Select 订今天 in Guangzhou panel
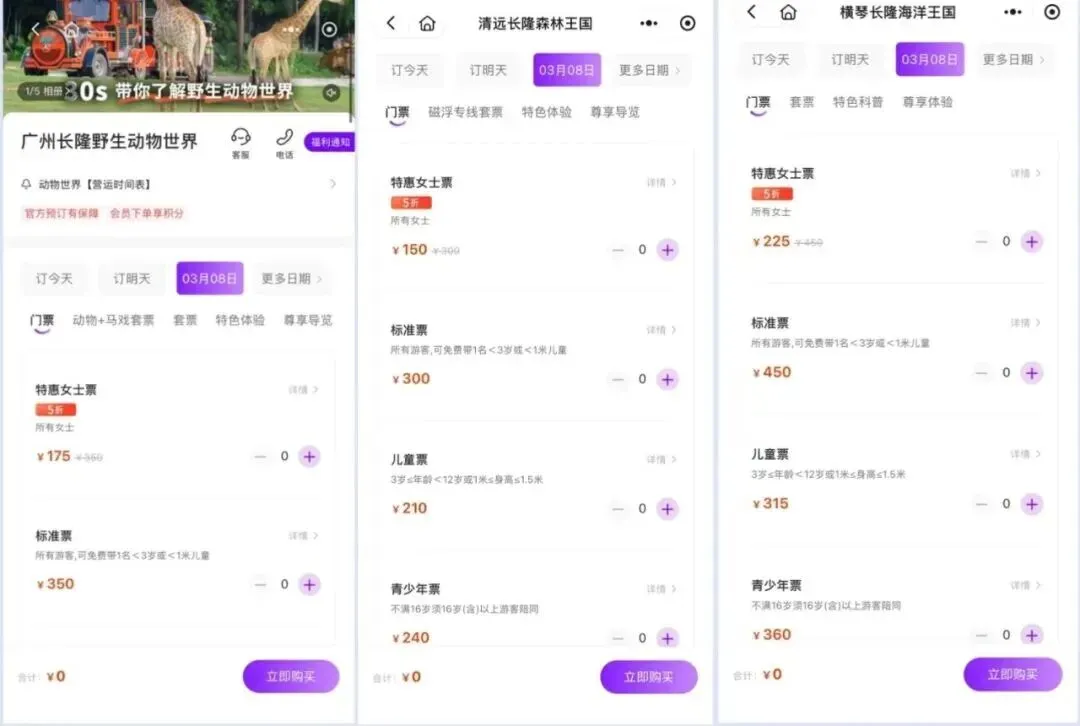Screen dimensions: 1080x726 [54, 278]
